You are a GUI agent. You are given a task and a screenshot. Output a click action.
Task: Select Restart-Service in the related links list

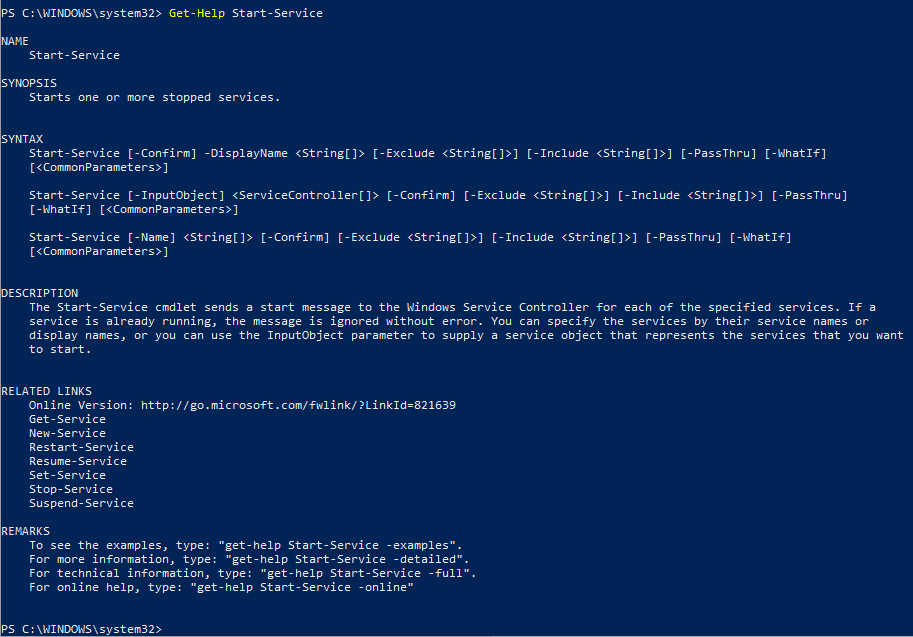pos(81,447)
